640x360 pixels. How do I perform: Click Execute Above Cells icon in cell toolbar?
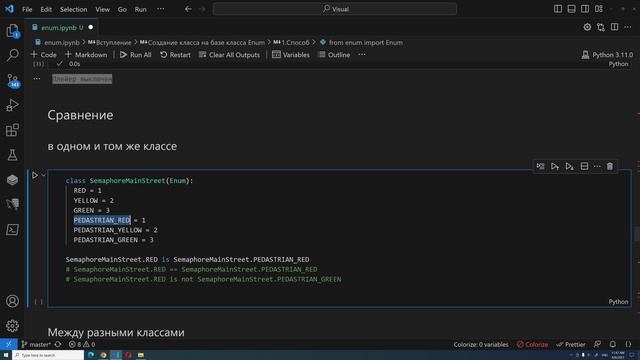[x=555, y=167]
